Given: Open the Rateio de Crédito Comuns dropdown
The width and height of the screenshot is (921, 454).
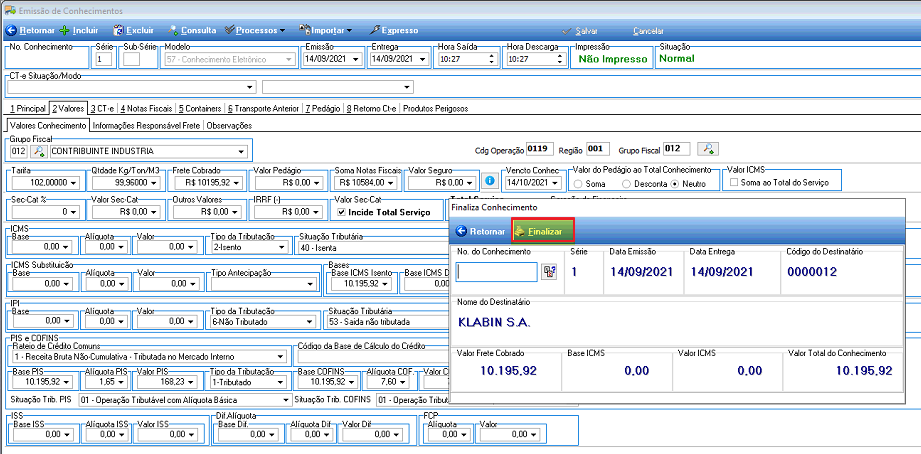Looking at the screenshot, I should point(281,357).
